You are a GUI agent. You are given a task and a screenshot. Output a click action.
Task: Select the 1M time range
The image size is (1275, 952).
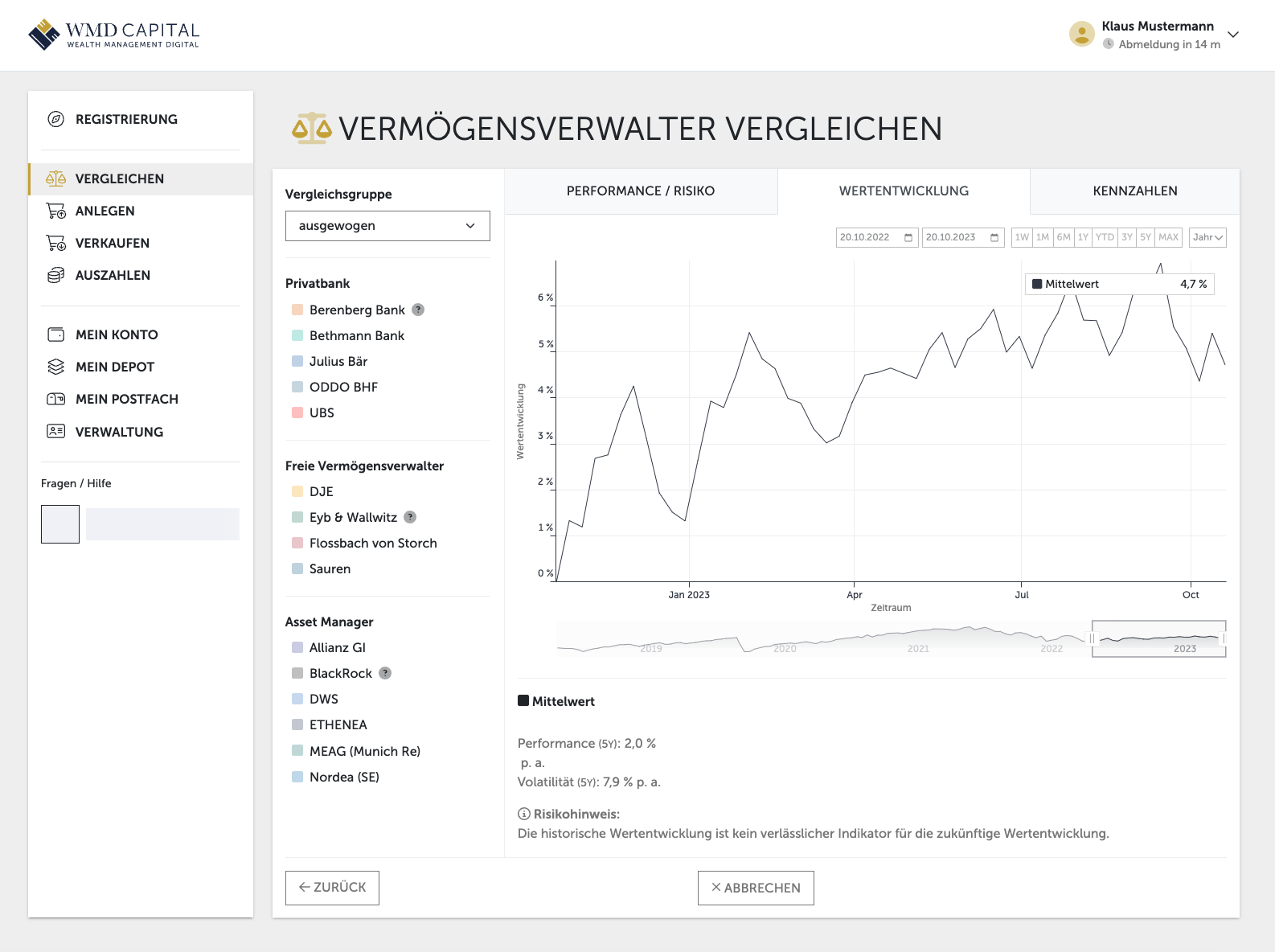tap(1043, 237)
